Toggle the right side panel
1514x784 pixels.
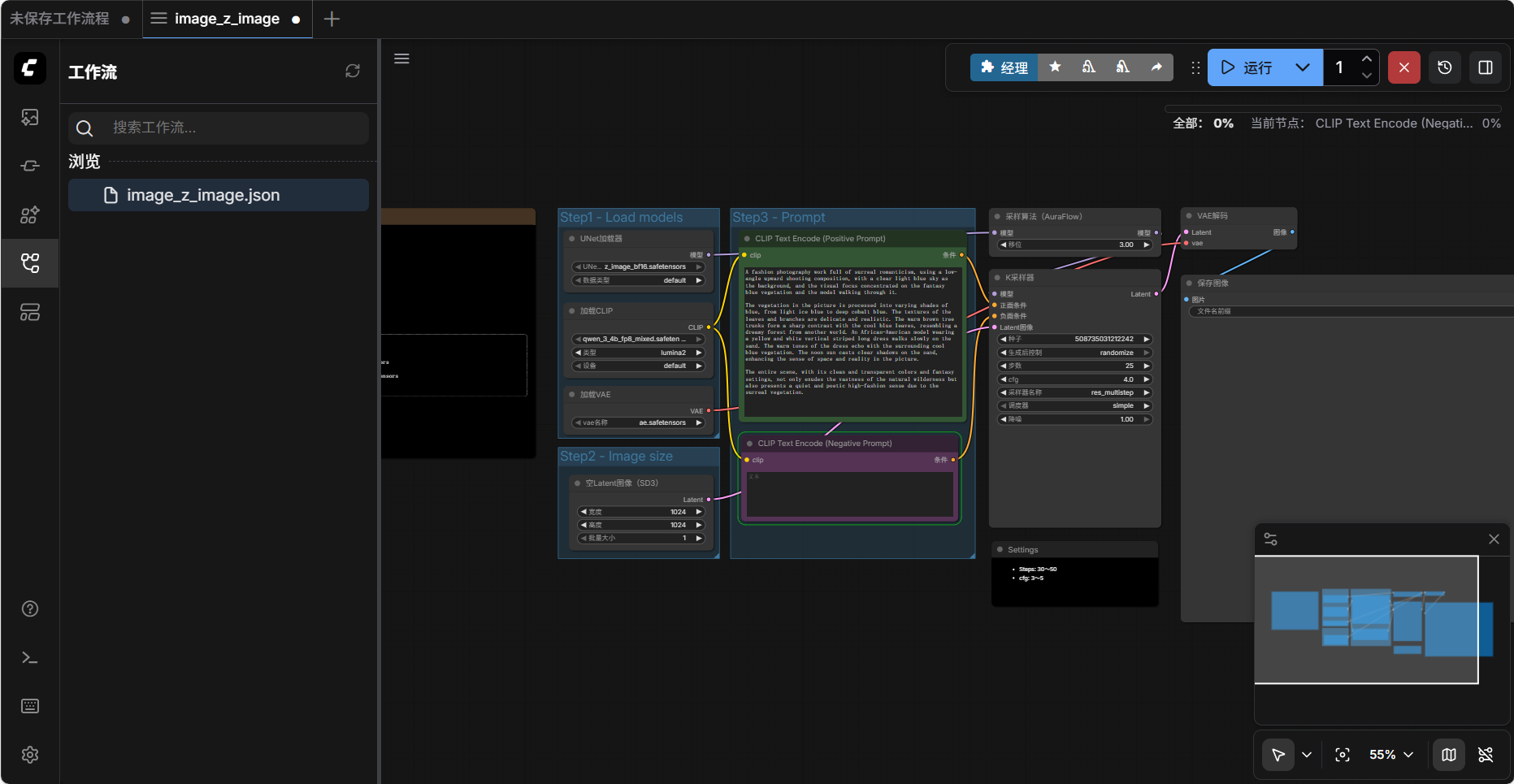1486,67
